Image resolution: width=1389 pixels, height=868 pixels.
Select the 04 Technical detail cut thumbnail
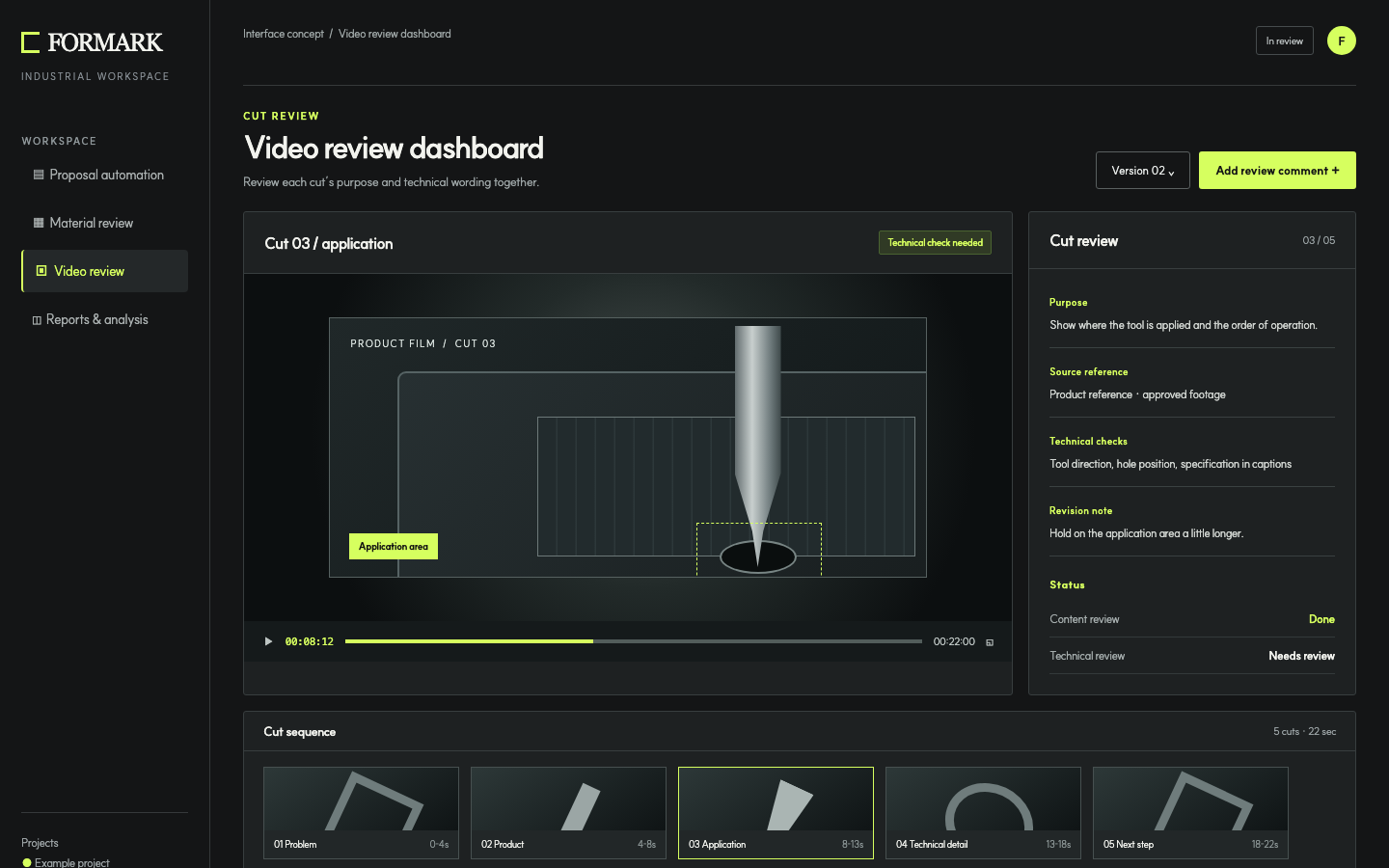[983, 812]
